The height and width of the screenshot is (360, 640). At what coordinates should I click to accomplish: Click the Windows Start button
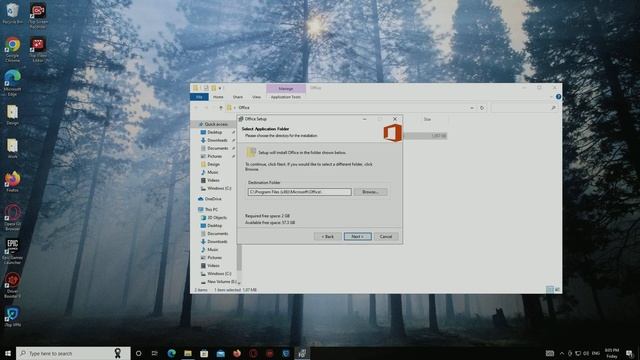click(8, 353)
